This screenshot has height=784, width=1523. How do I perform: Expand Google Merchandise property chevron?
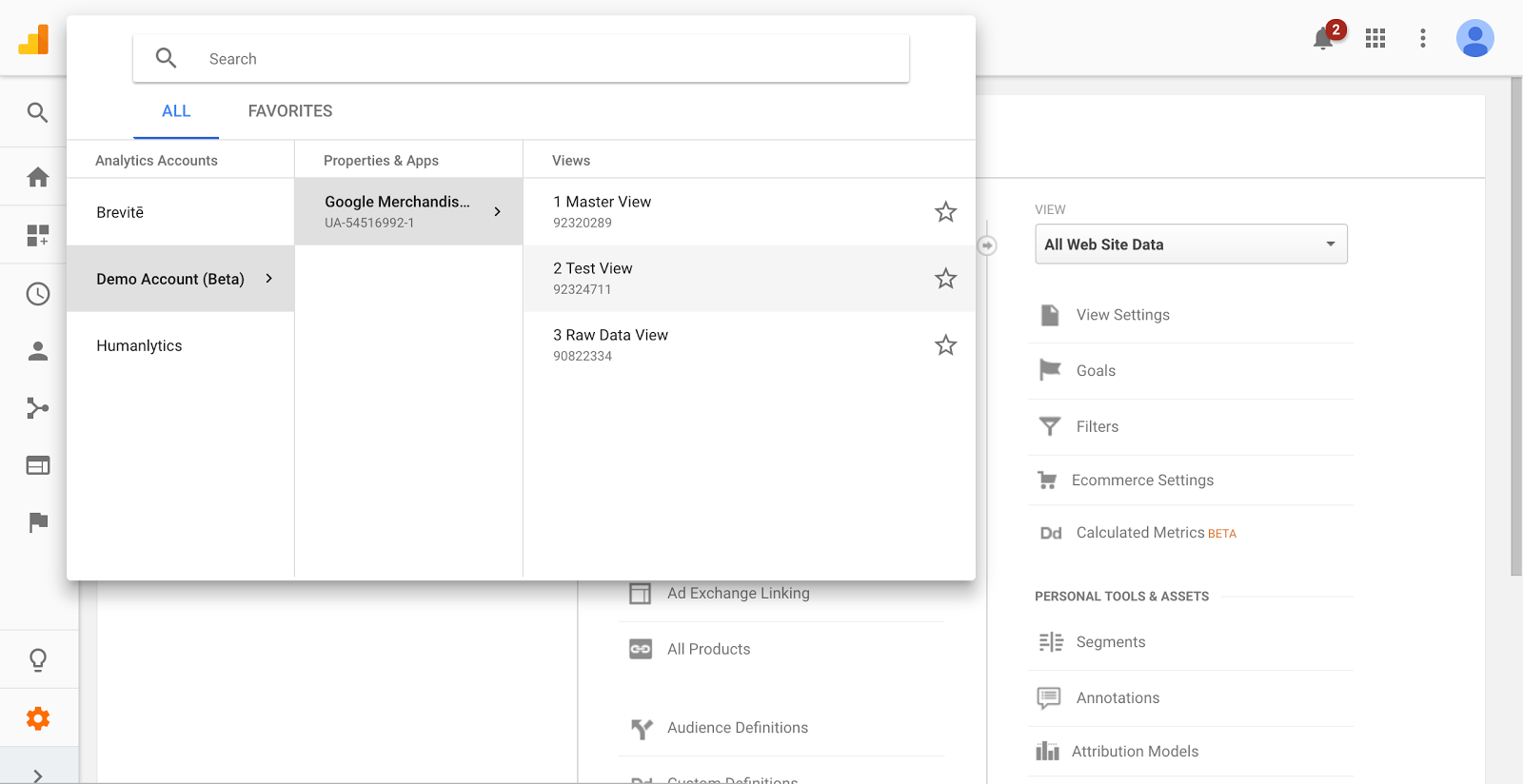tap(497, 212)
